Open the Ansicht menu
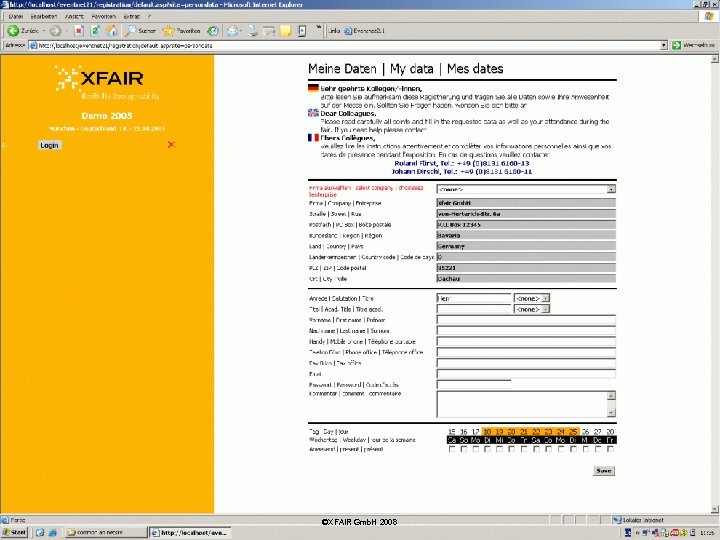Image resolution: width=720 pixels, height=540 pixels. [74, 16]
